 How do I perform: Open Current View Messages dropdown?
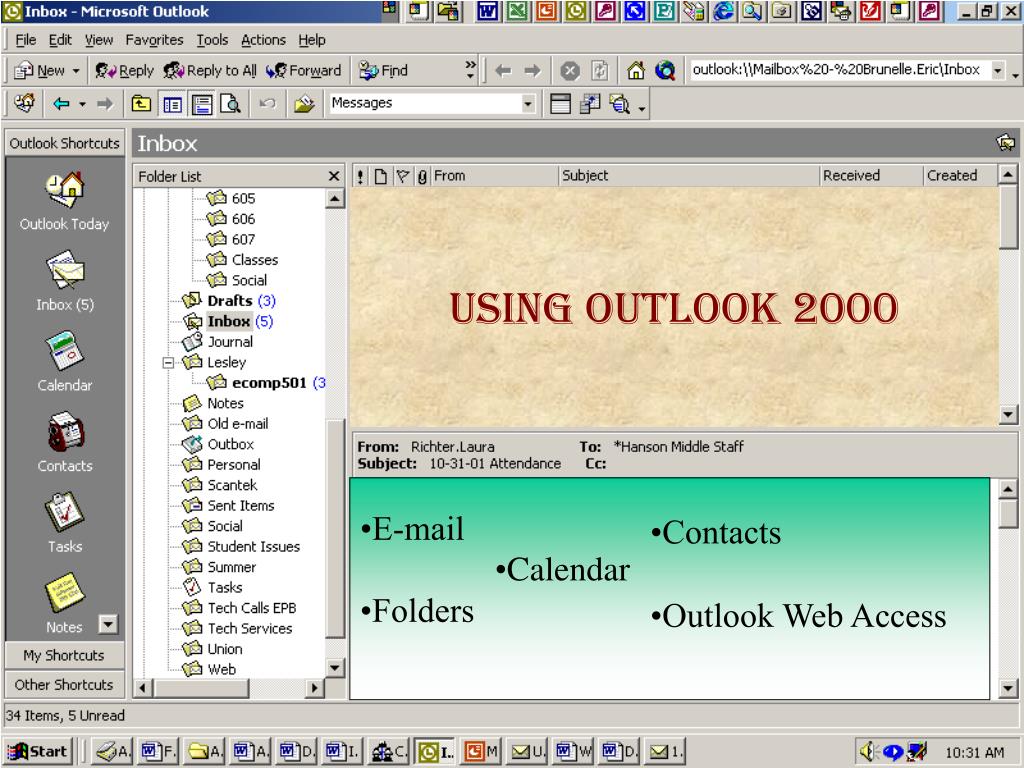click(x=528, y=104)
